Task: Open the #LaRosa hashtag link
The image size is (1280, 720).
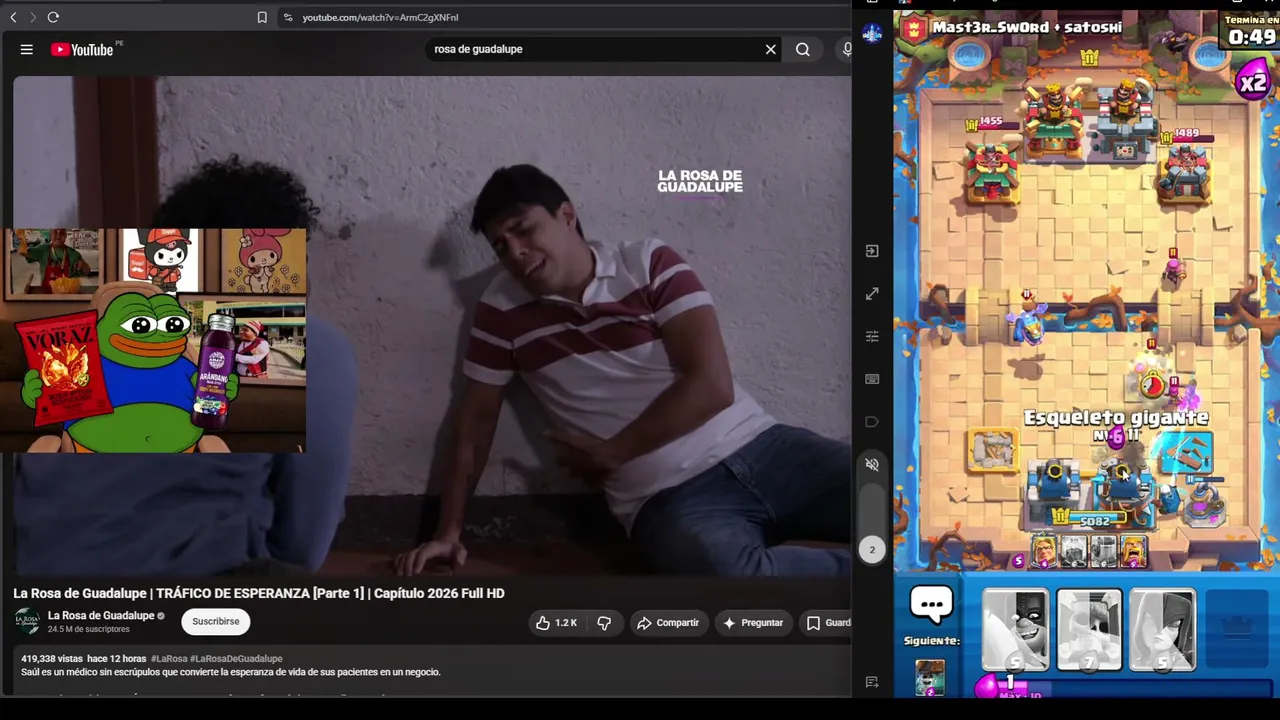Action: point(169,659)
